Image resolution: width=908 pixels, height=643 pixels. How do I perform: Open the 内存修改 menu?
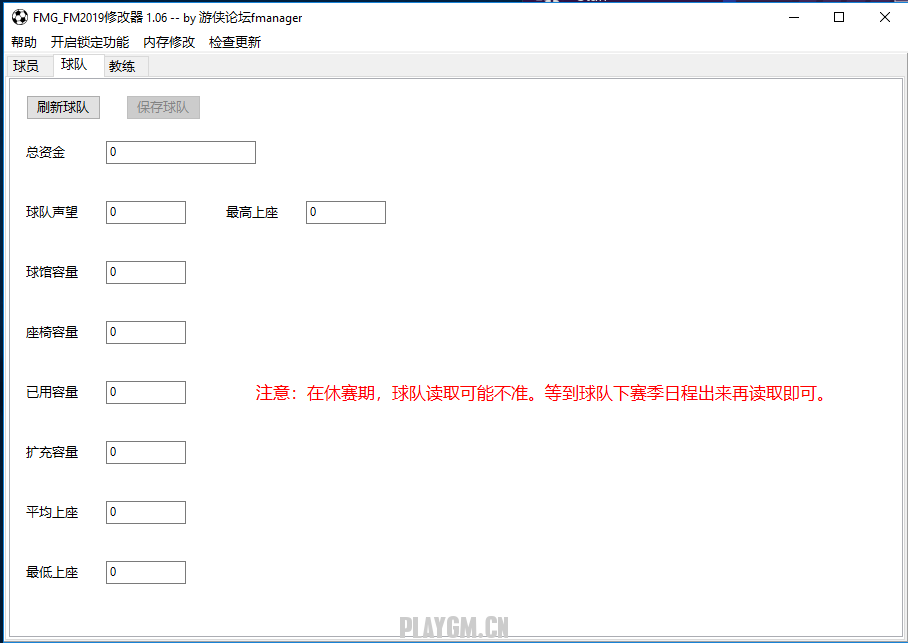tap(169, 42)
